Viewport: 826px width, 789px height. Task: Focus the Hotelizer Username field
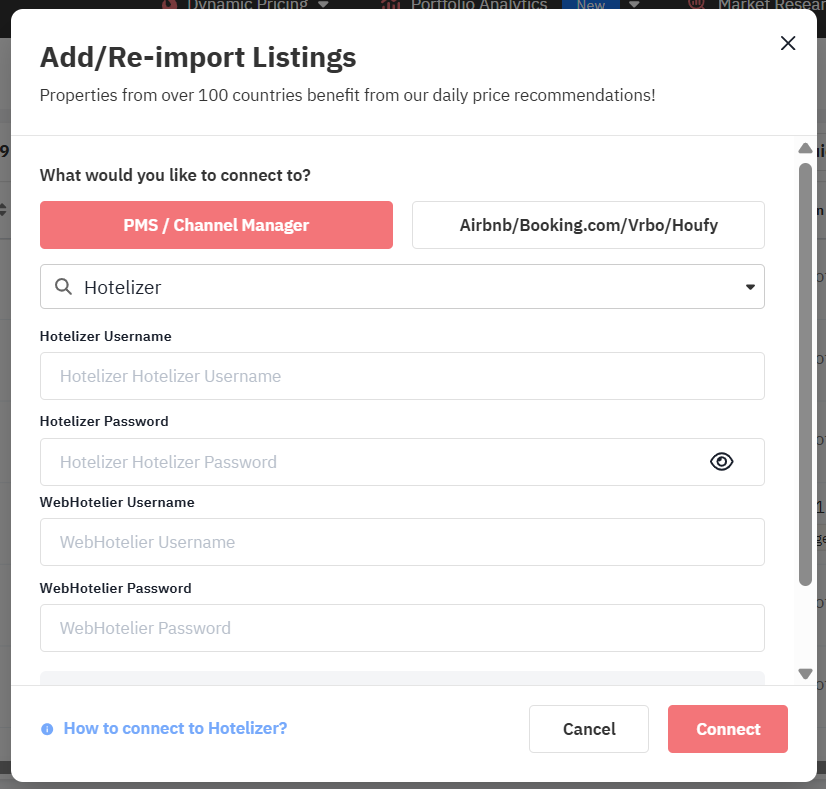[x=402, y=376]
